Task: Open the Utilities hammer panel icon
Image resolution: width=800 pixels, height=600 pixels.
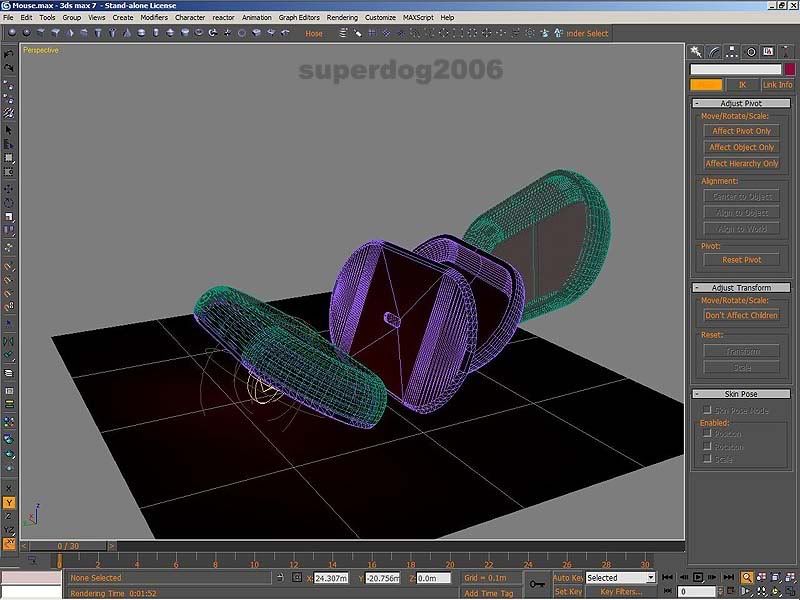Action: (785, 51)
